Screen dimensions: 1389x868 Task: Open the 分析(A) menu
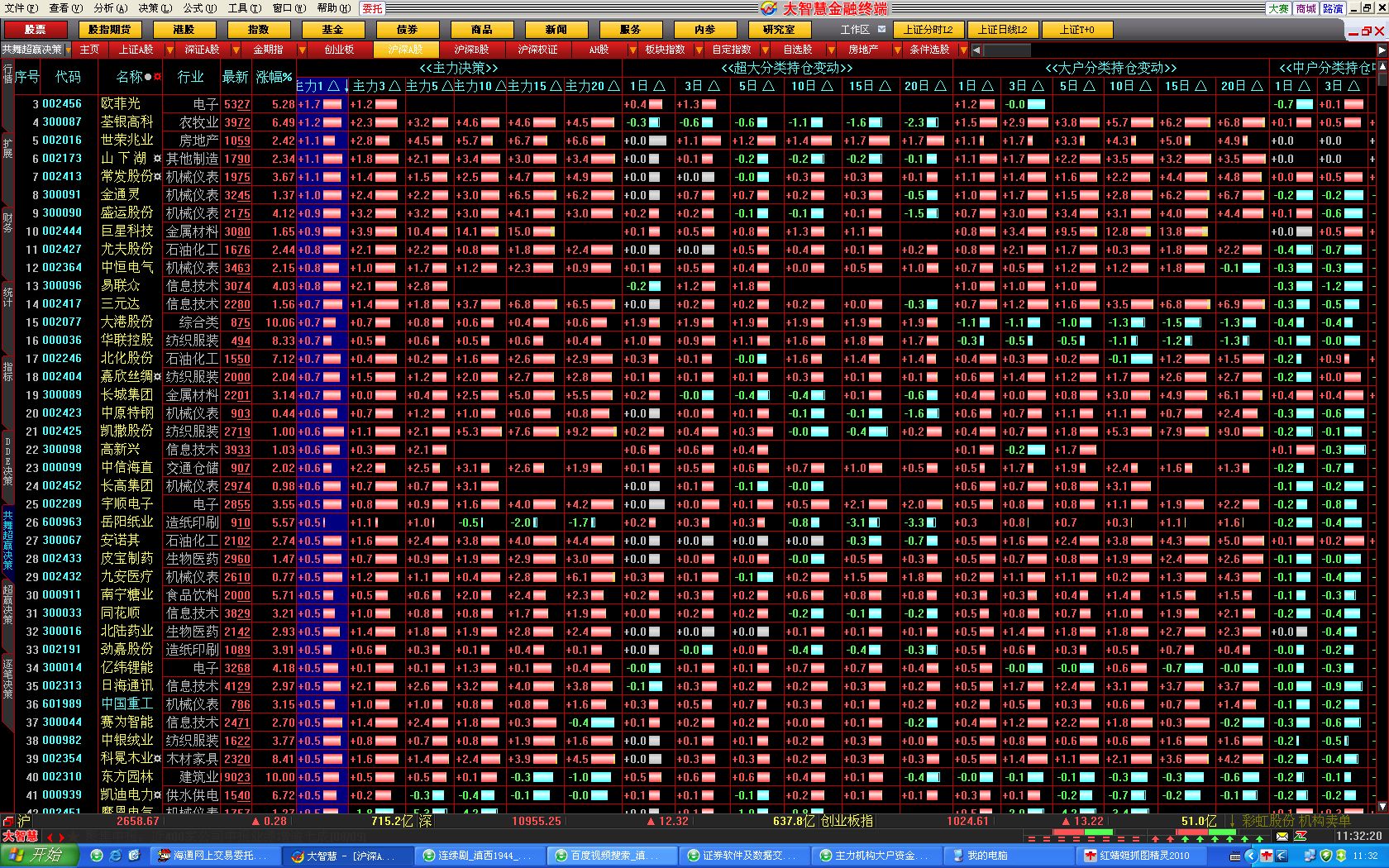coord(110,8)
